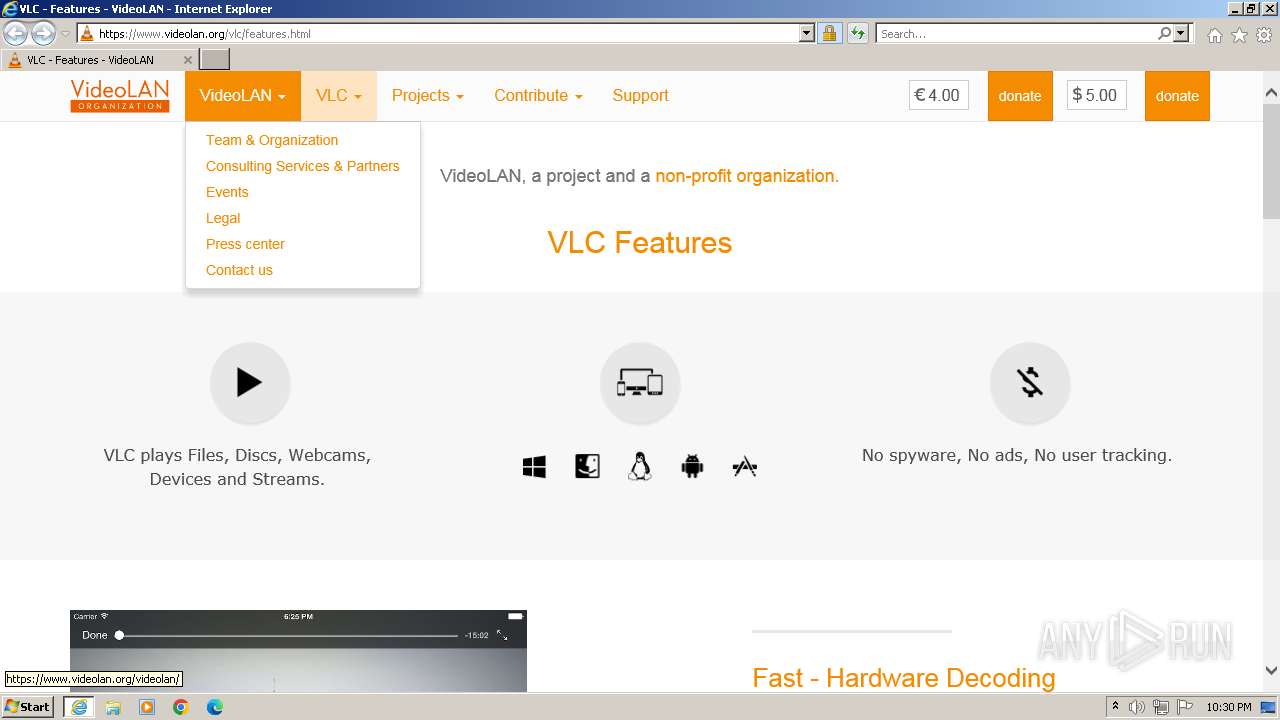Collapse the VideoLAN dropdown menu

click(x=243, y=96)
